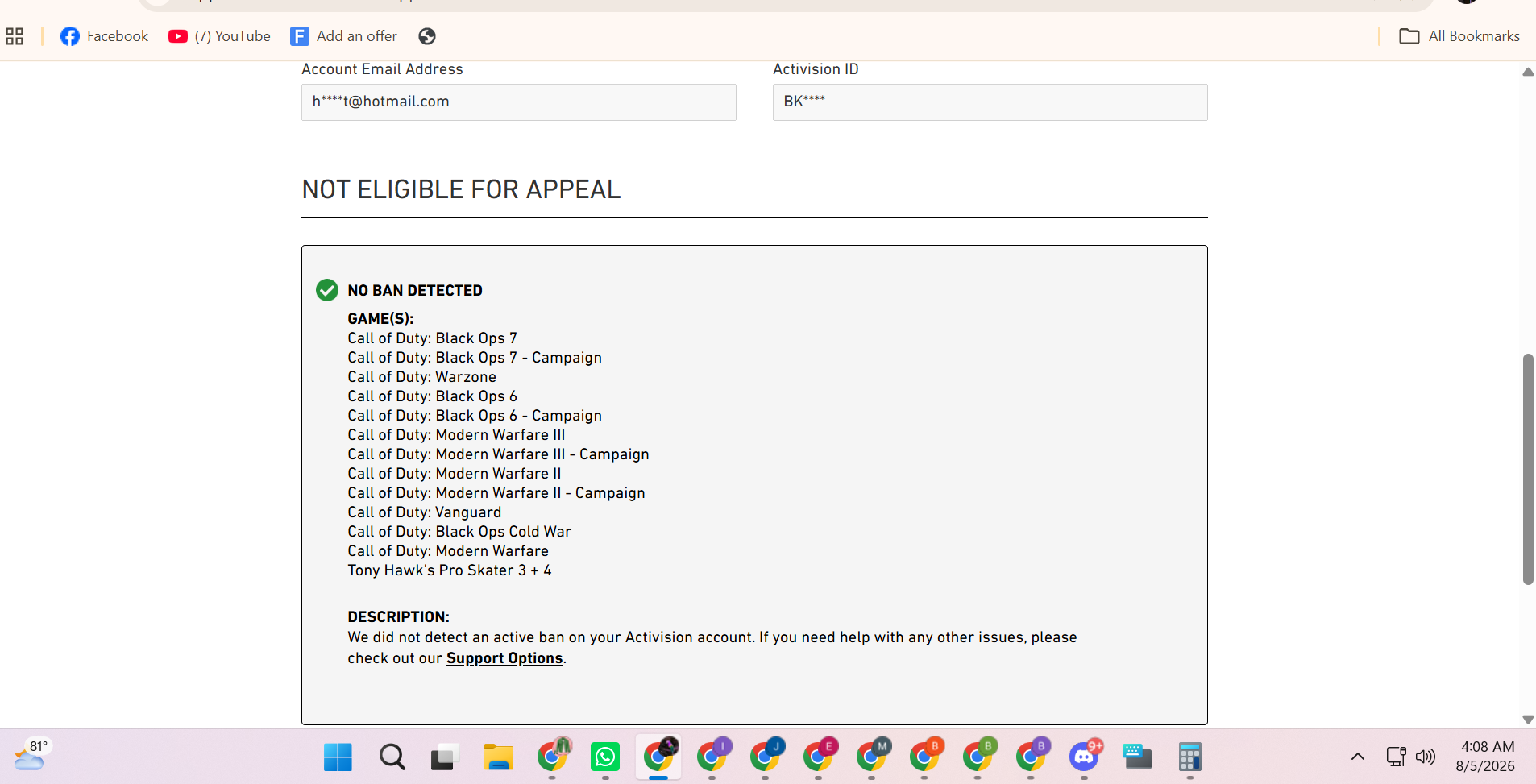The height and width of the screenshot is (784, 1536).
Task: Open Chrome profile with purple B badge
Action: (1032, 756)
